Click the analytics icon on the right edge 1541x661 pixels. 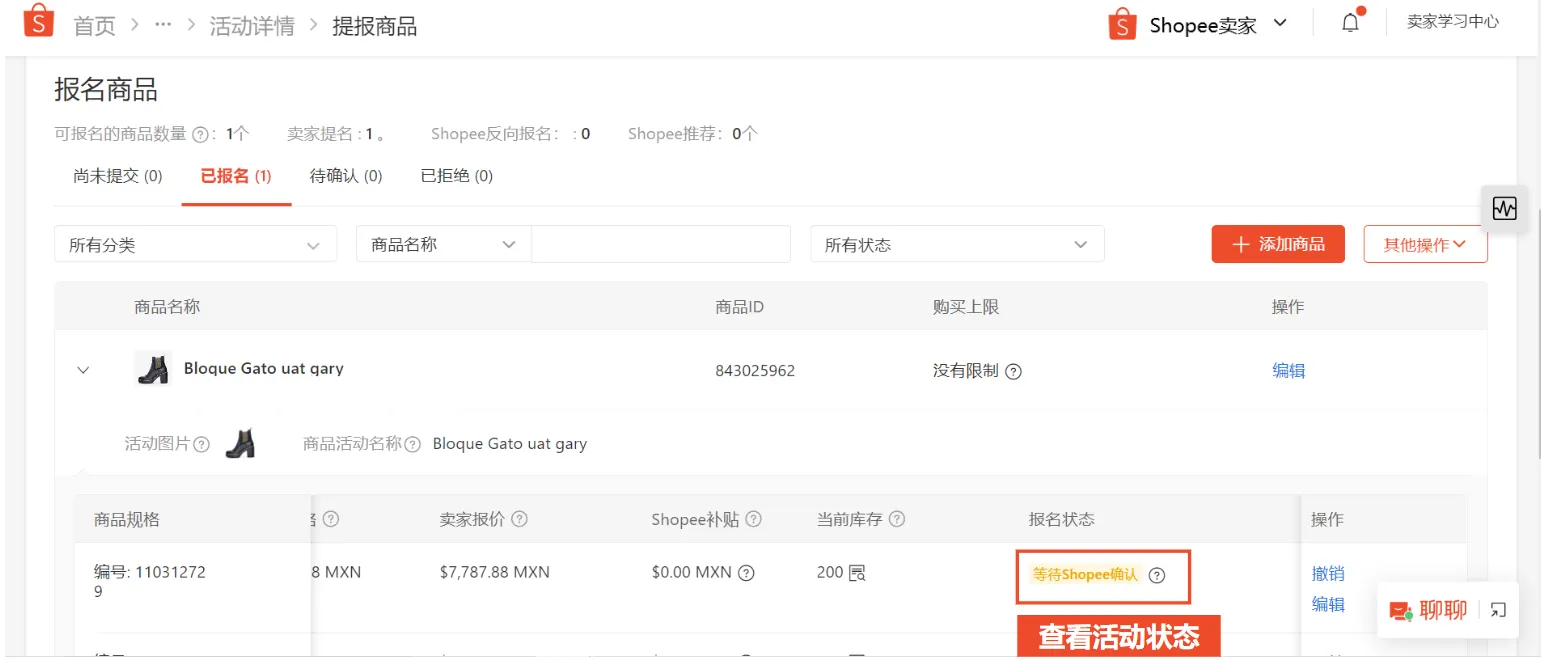coord(1505,208)
